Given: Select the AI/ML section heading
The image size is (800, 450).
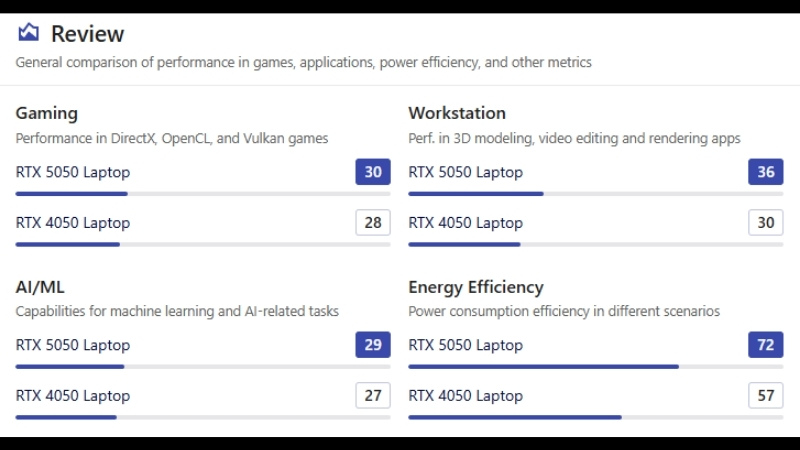Looking at the screenshot, I should point(40,287).
